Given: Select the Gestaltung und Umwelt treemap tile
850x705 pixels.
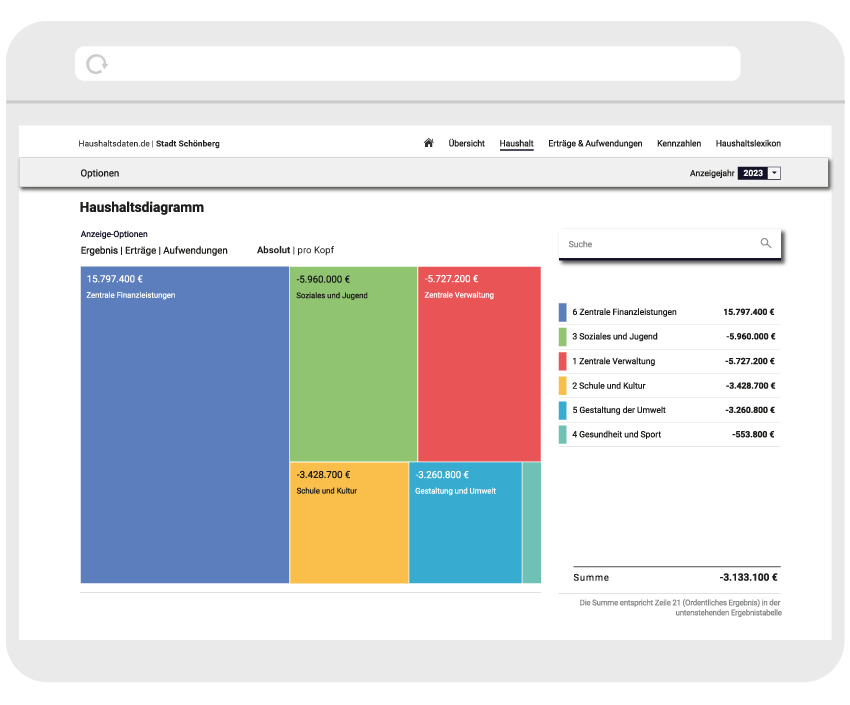Looking at the screenshot, I should tap(465, 522).
